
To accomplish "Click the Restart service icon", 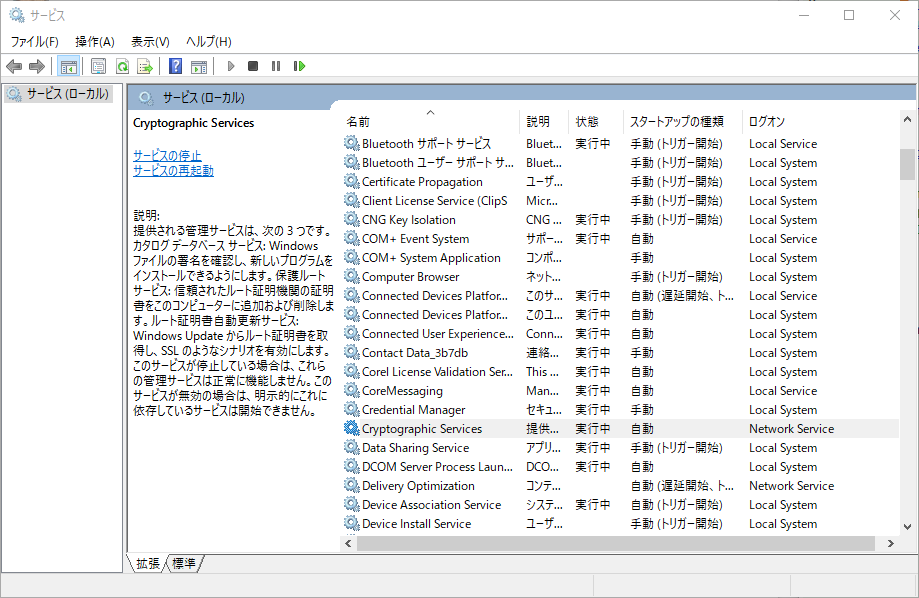I will (x=299, y=66).
